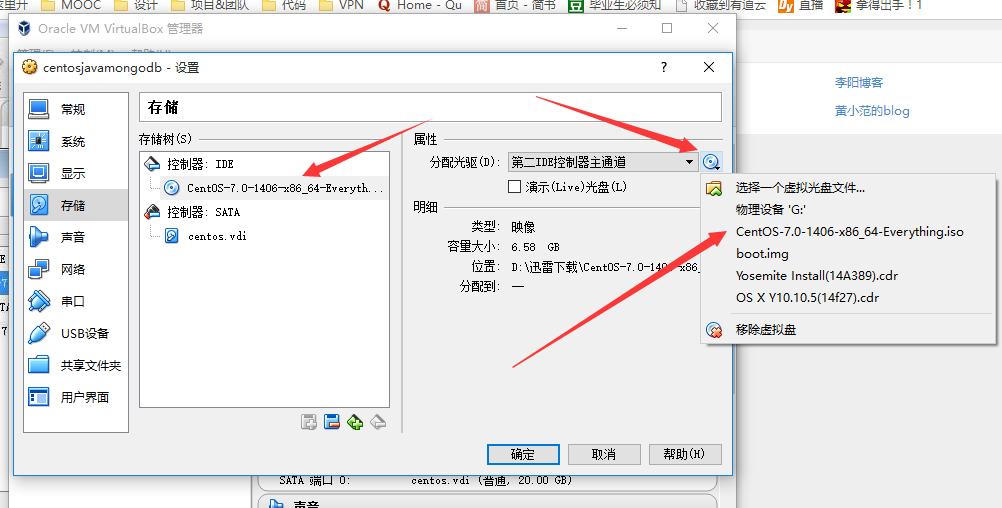Click the ? help icon in settings title bar
The image size is (1002, 508).
664,67
